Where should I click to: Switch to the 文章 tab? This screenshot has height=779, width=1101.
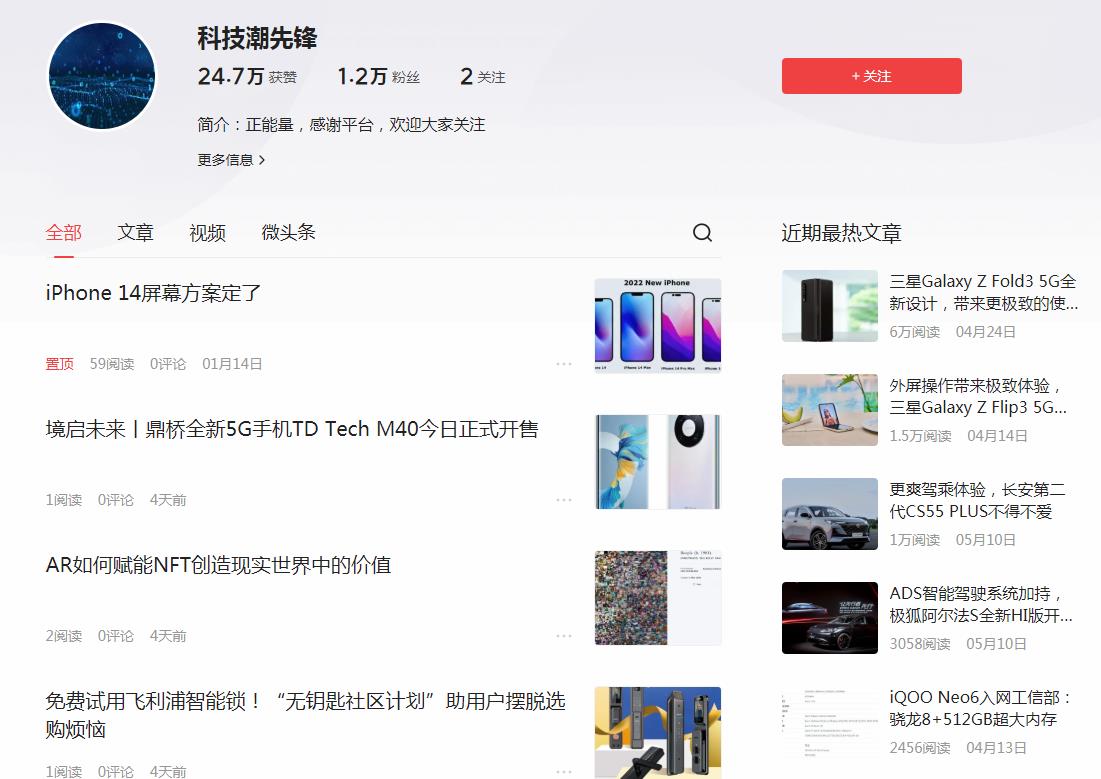click(136, 233)
